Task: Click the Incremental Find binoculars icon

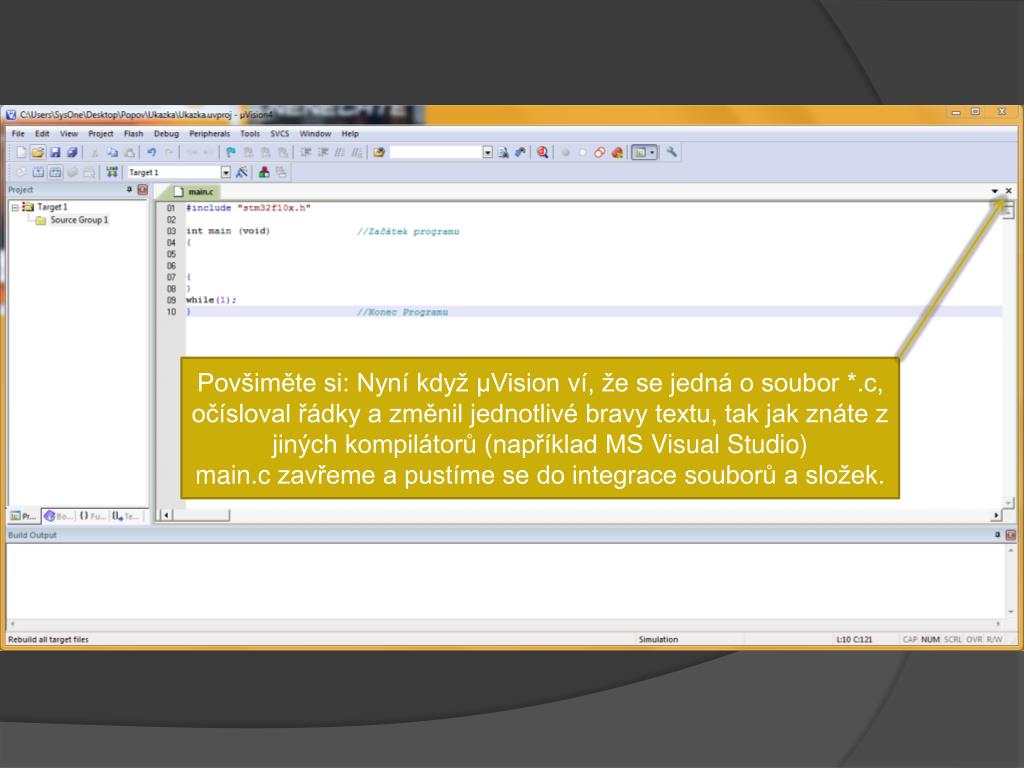Action: pos(520,153)
